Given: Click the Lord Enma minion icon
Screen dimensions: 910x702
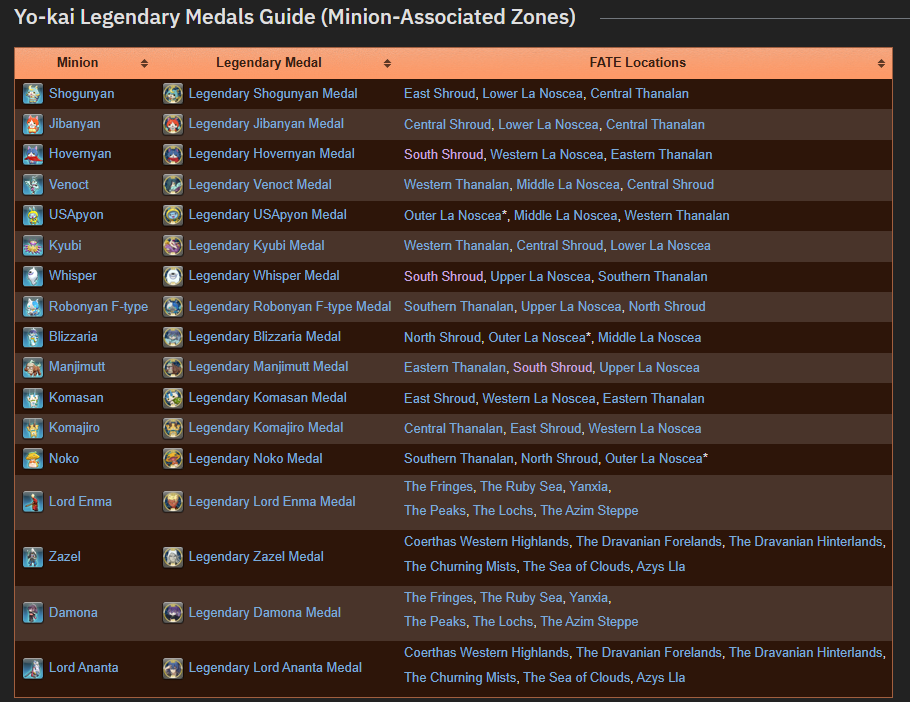Looking at the screenshot, I should 33,501.
